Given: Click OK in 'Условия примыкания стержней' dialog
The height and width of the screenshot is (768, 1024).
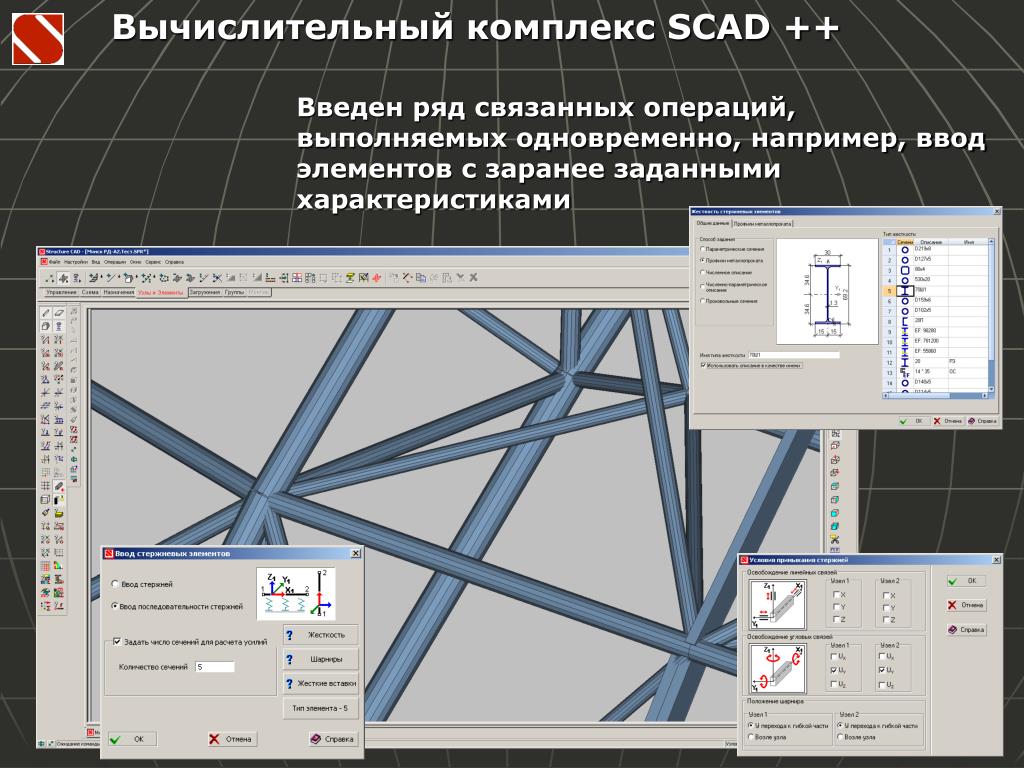Looking at the screenshot, I should pos(967,581).
